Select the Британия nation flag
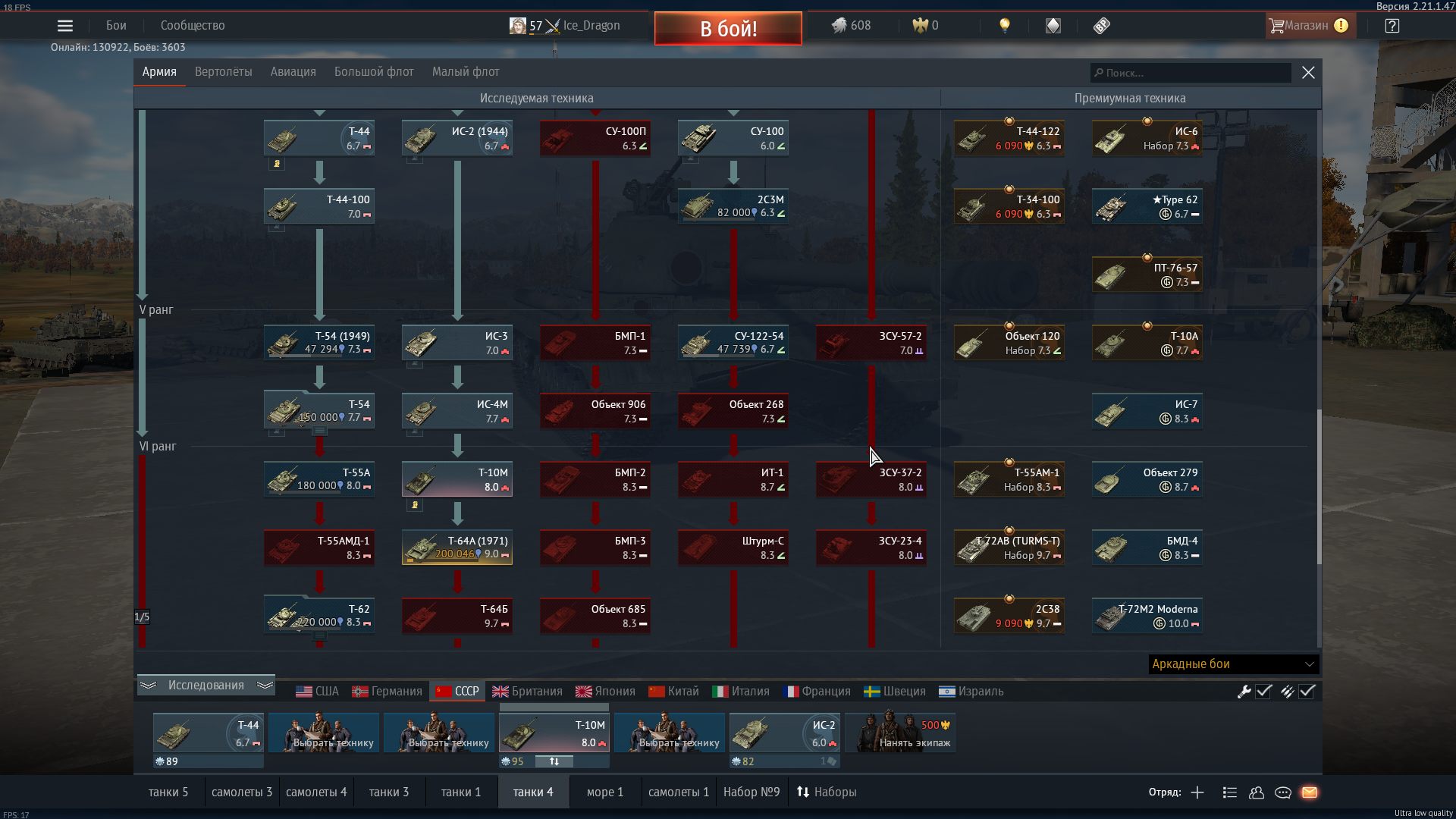1456x819 pixels. [x=527, y=692]
